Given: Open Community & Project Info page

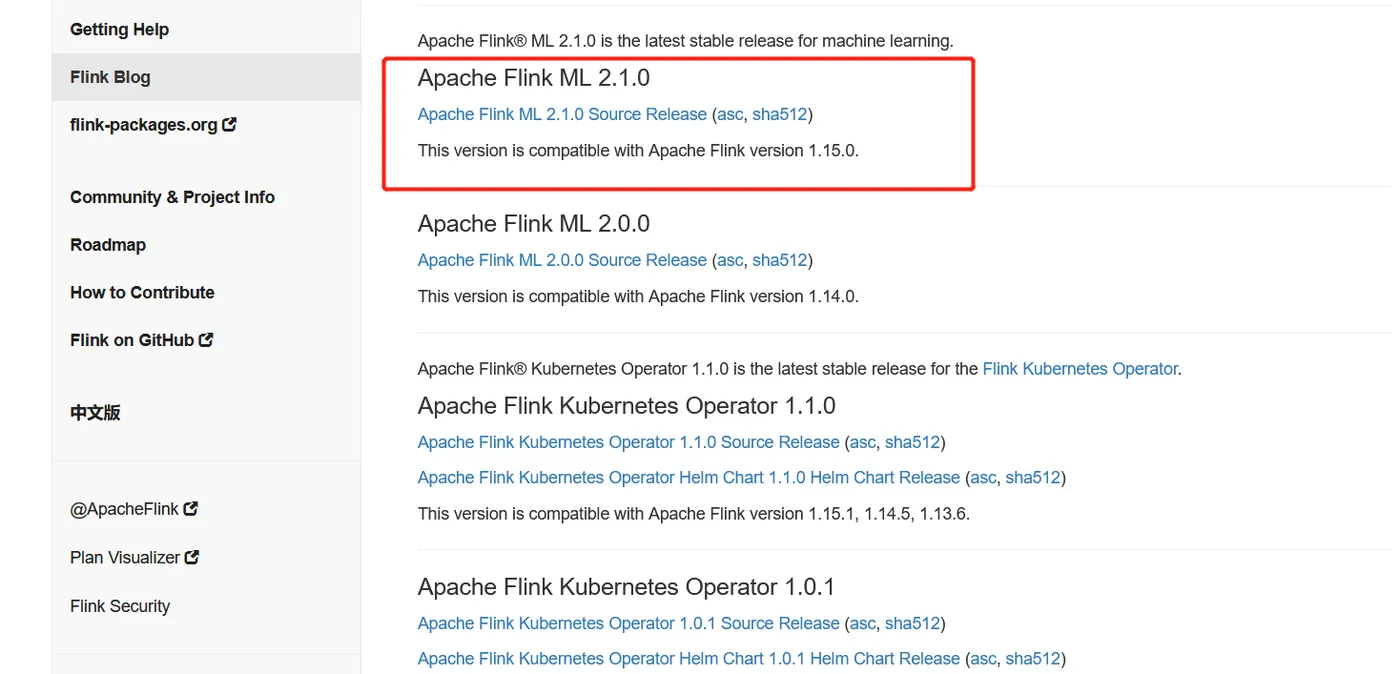Looking at the screenshot, I should (172, 197).
